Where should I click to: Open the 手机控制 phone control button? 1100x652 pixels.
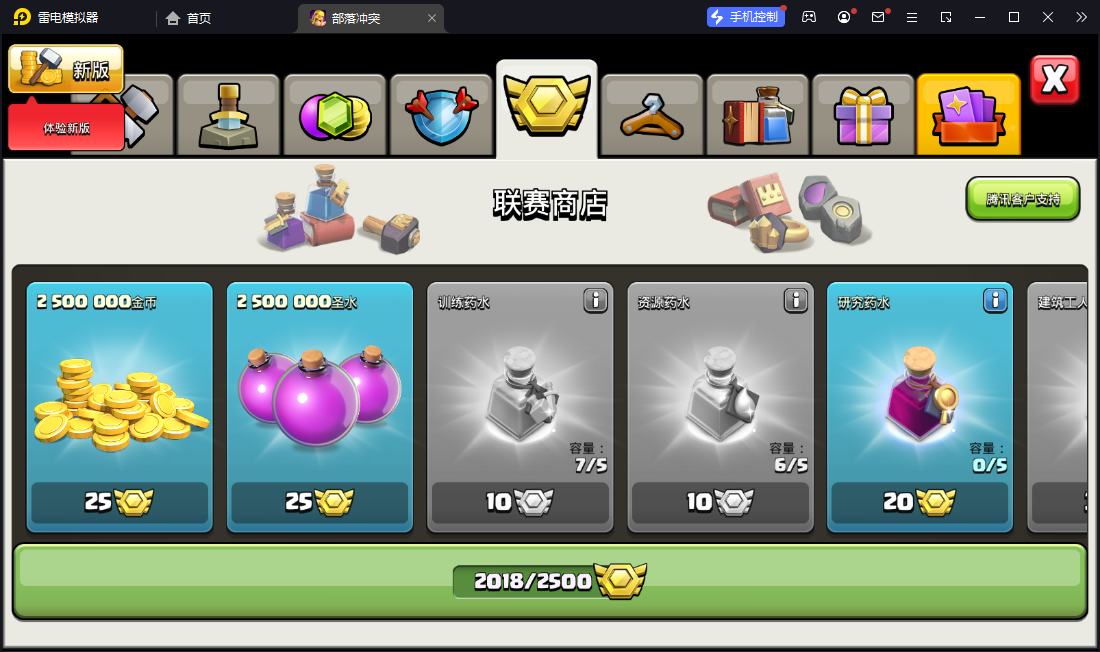pos(746,17)
